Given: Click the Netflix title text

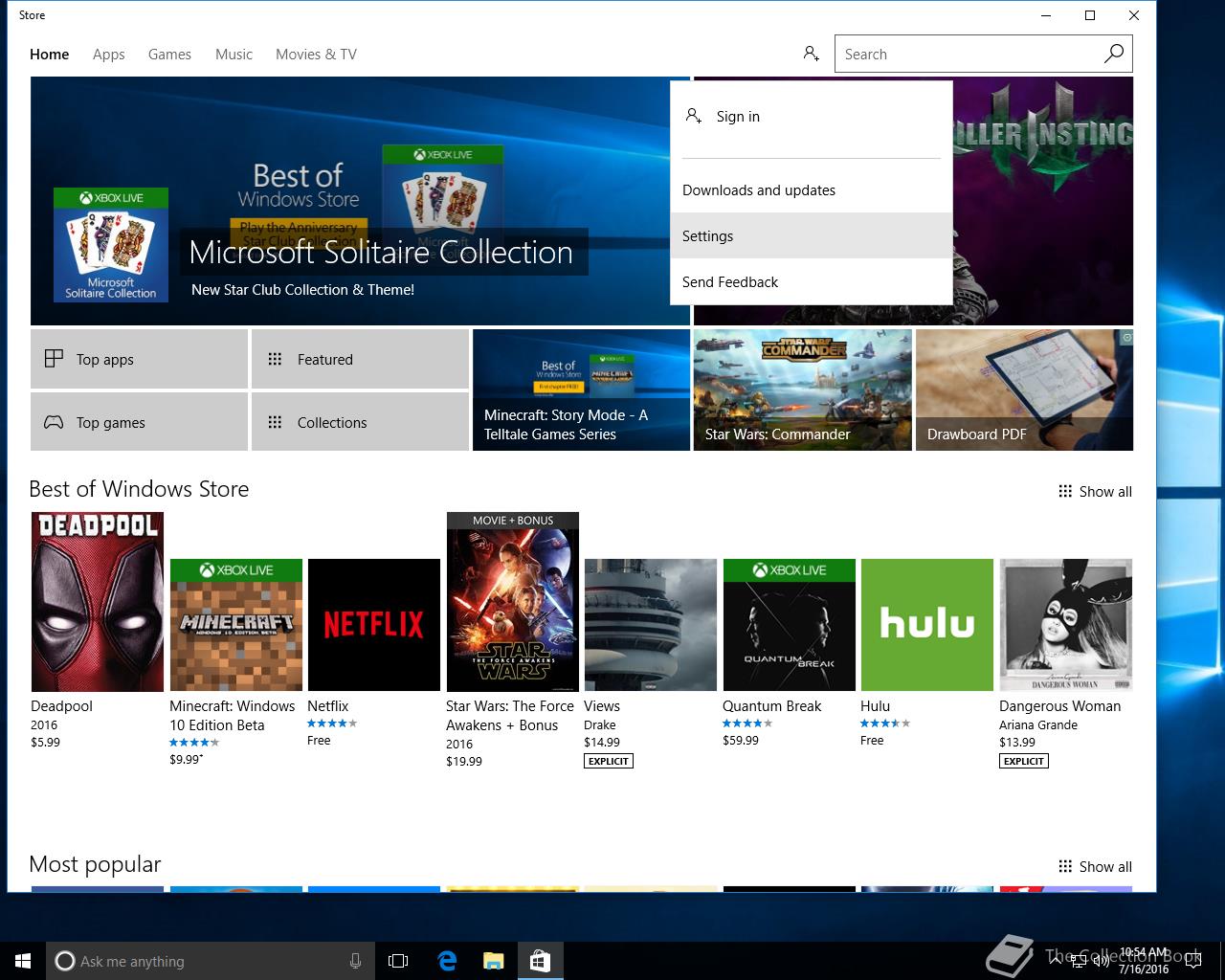Looking at the screenshot, I should 327,705.
